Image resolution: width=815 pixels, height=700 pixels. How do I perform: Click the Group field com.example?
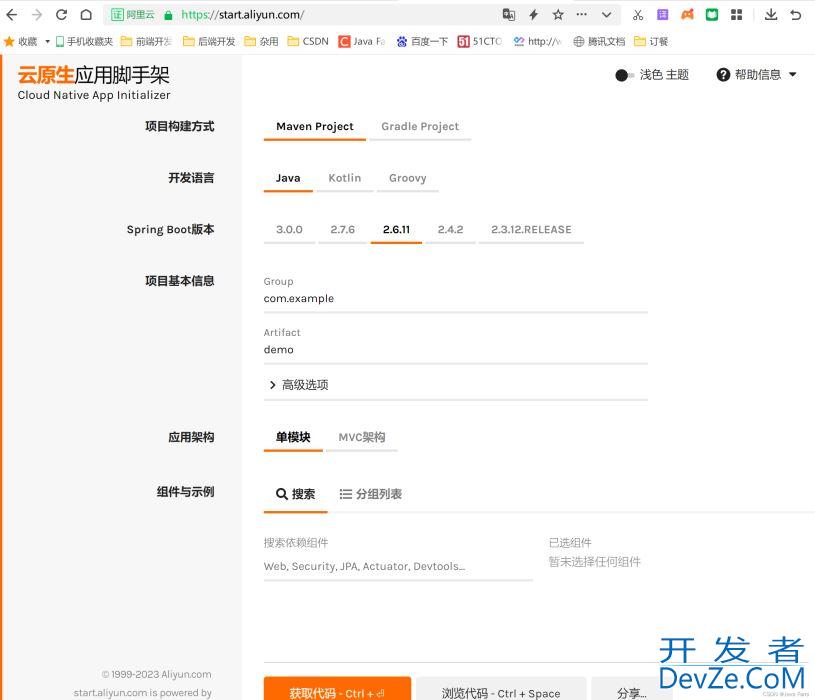pos(455,299)
